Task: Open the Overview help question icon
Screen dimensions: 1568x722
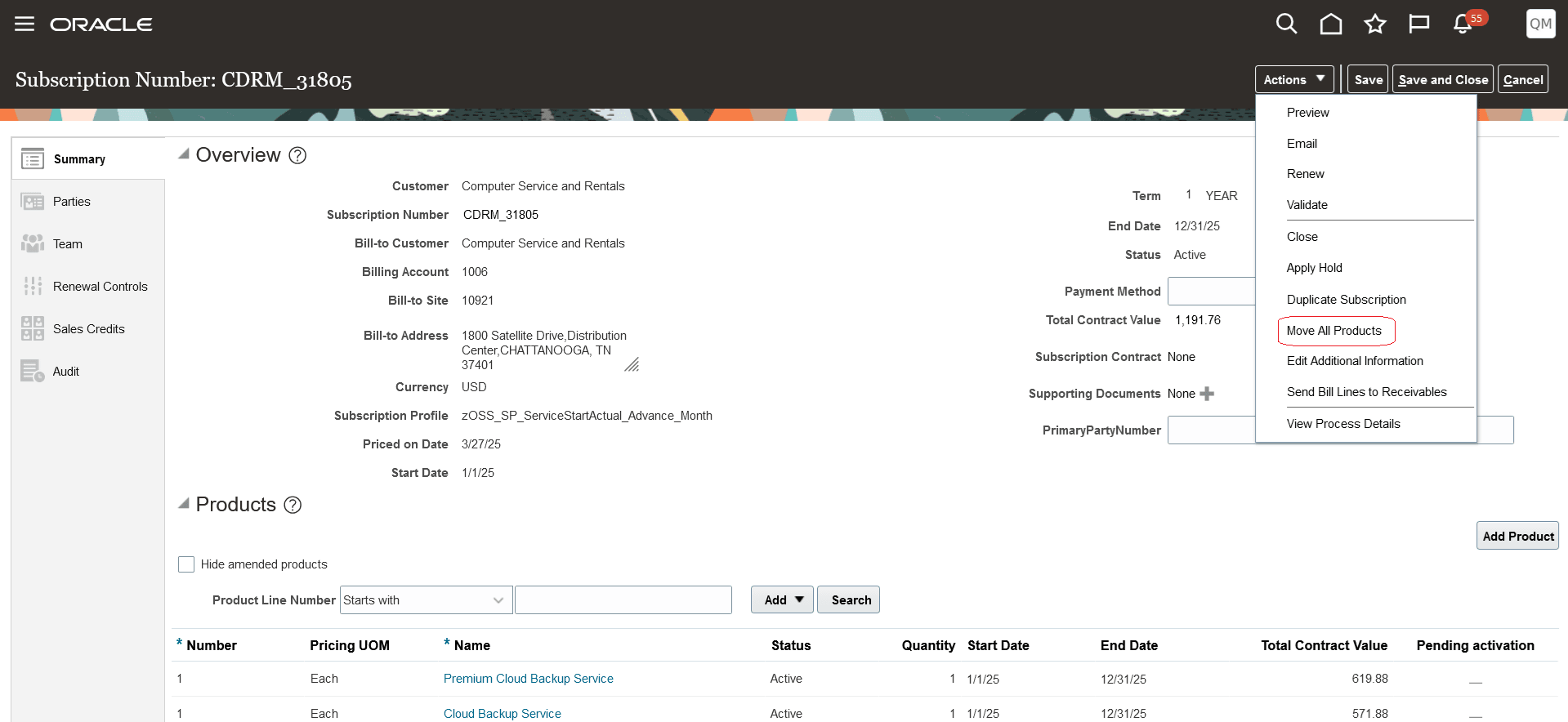Action: 298,155
